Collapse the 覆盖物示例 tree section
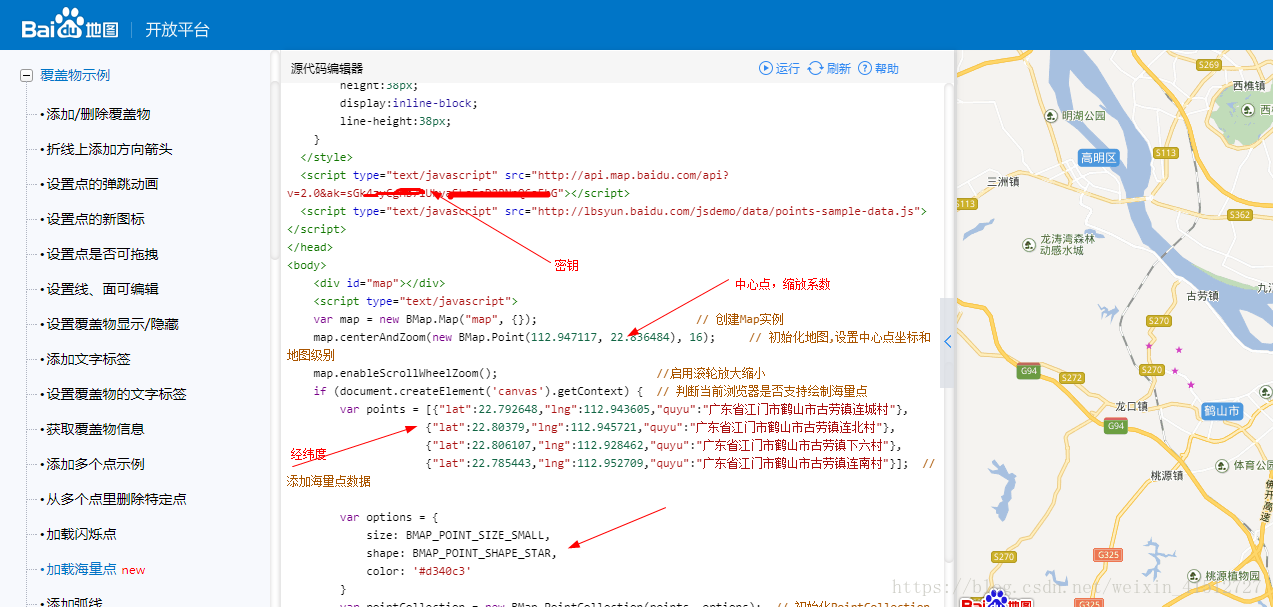This screenshot has width=1273, height=607. pyautogui.click(x=27, y=75)
